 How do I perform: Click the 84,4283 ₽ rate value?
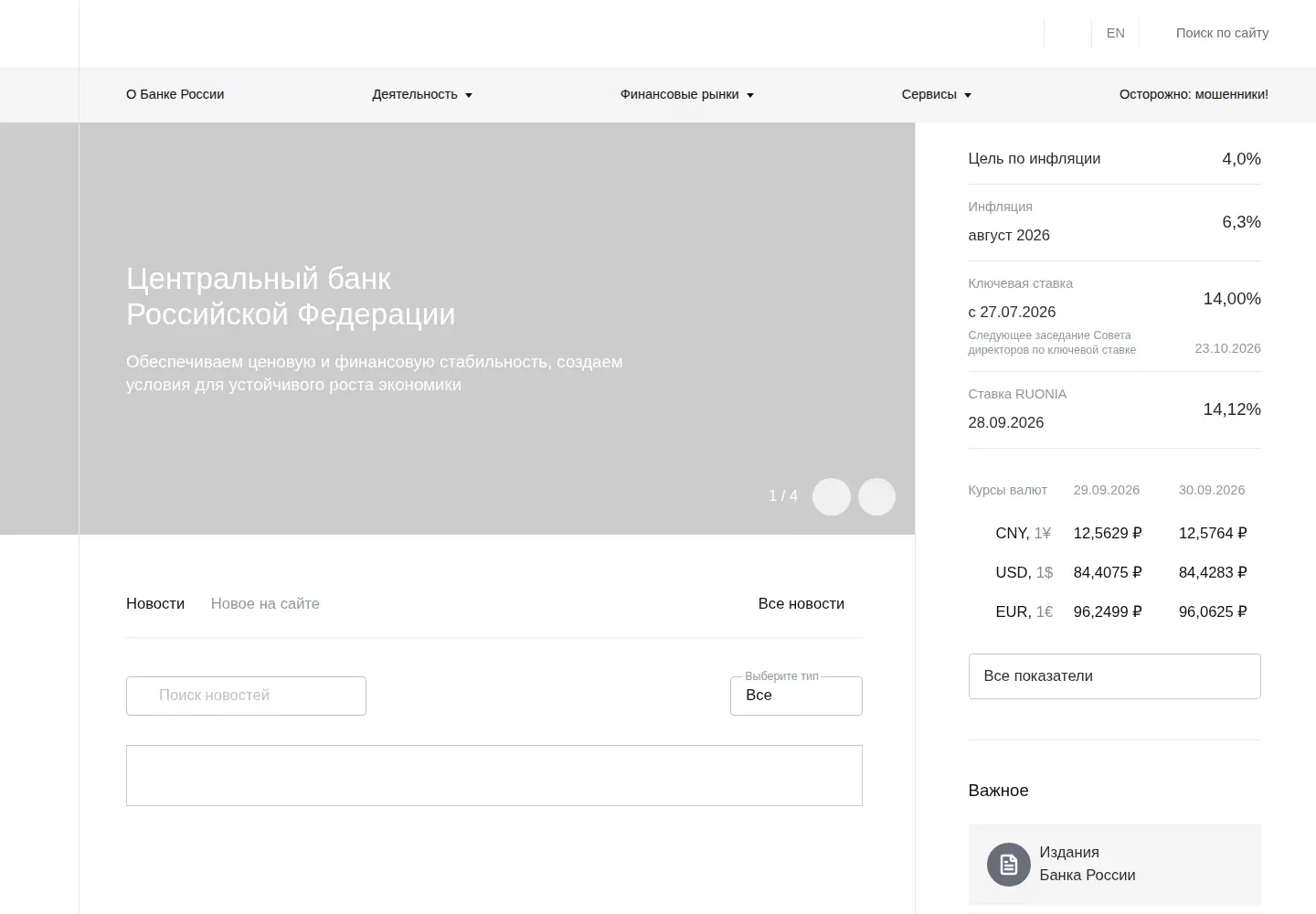1213,572
